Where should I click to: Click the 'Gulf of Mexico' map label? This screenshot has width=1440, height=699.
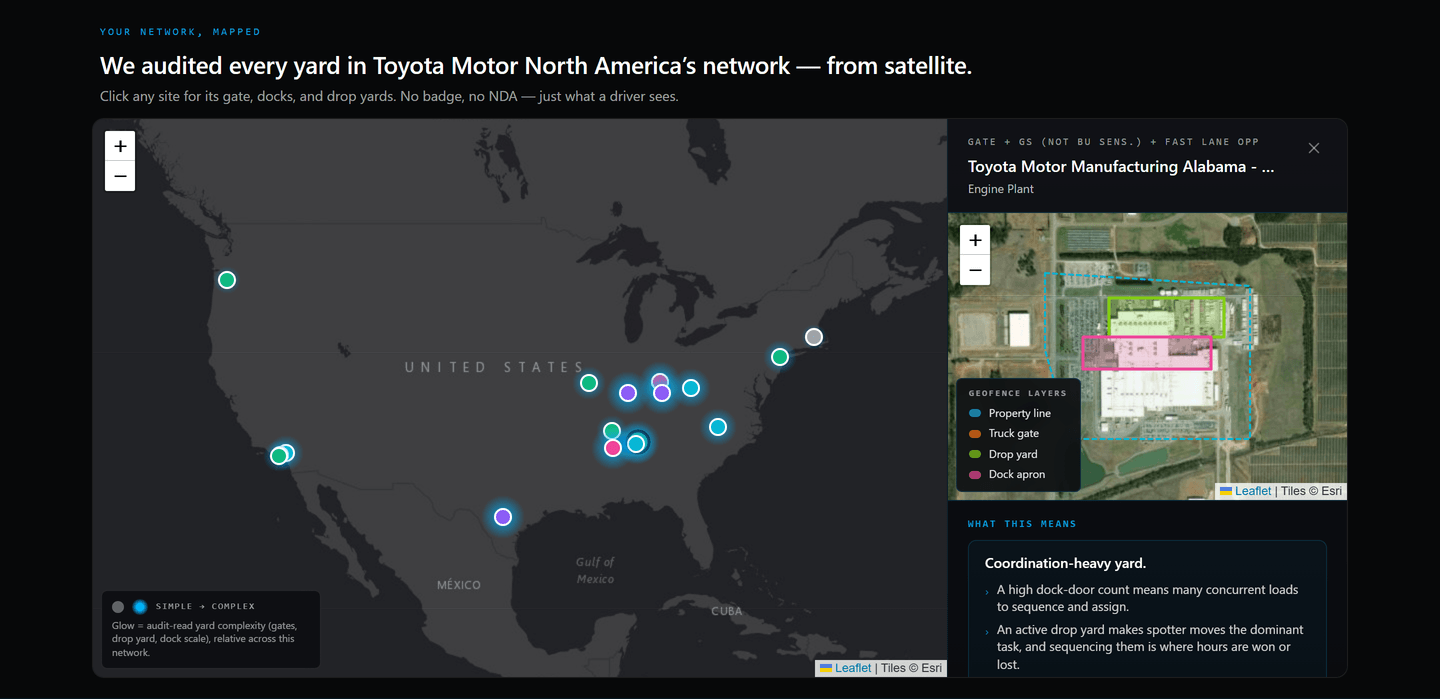(595, 570)
